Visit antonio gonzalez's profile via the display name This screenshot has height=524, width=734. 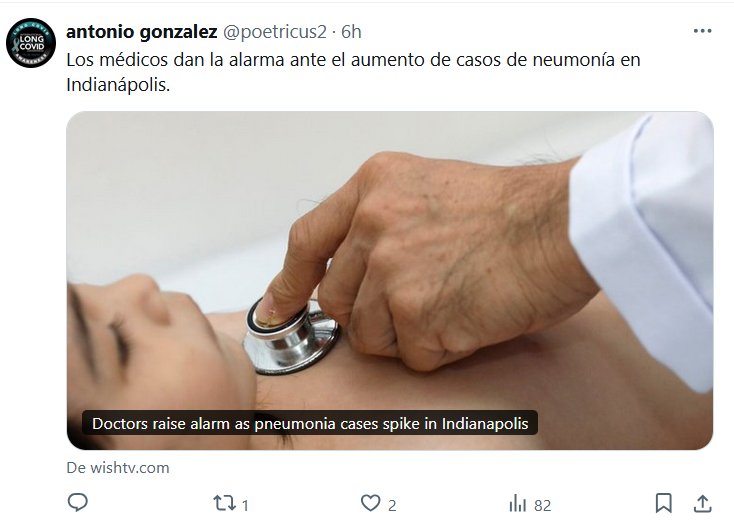point(142,32)
